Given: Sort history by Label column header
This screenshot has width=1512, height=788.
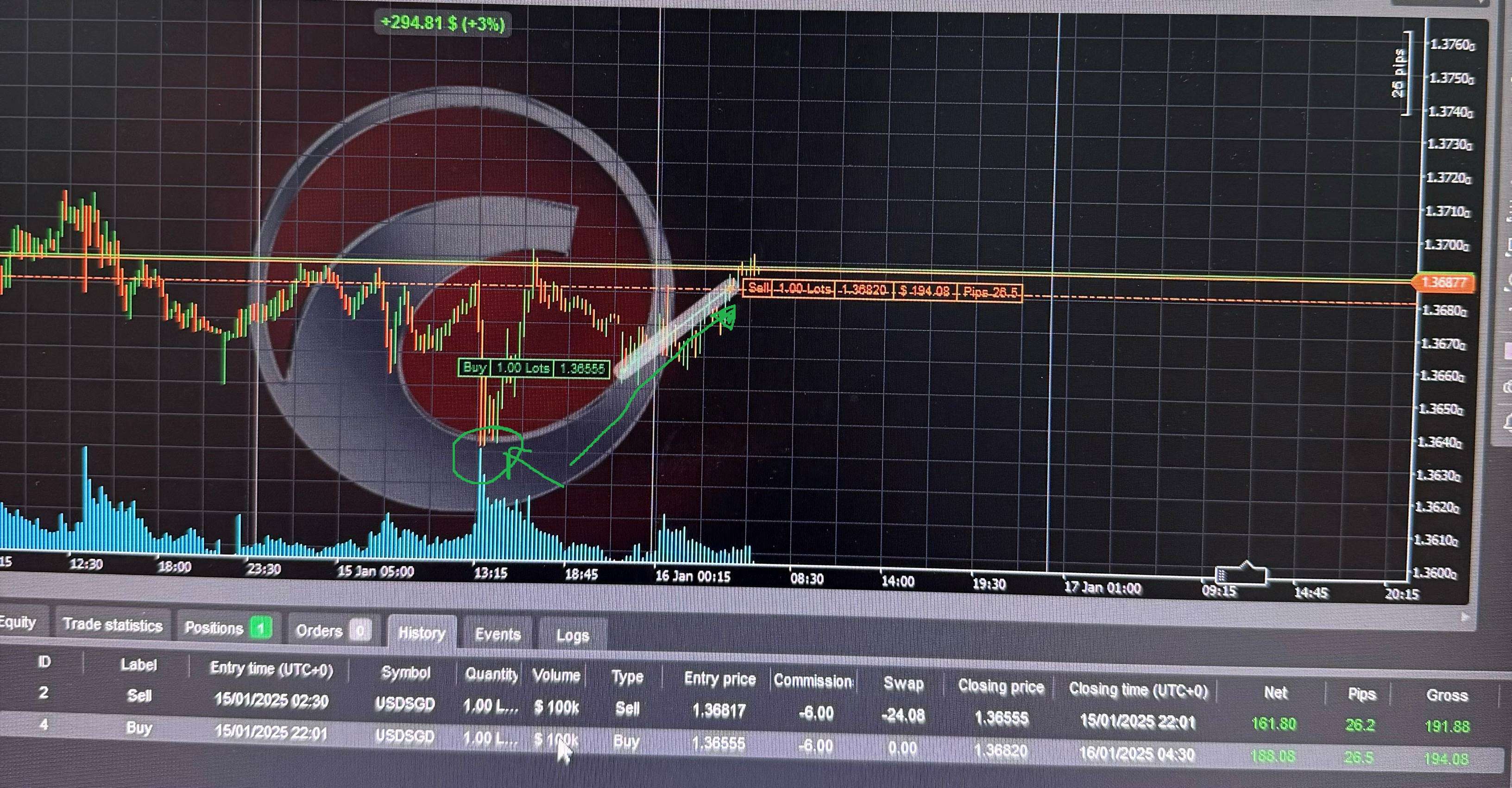Looking at the screenshot, I should click(139, 665).
